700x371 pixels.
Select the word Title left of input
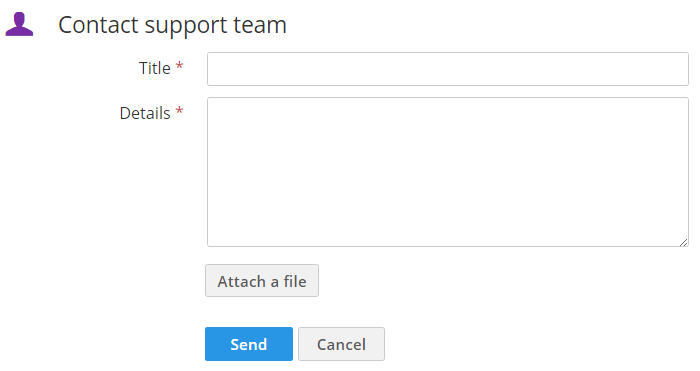[154, 68]
